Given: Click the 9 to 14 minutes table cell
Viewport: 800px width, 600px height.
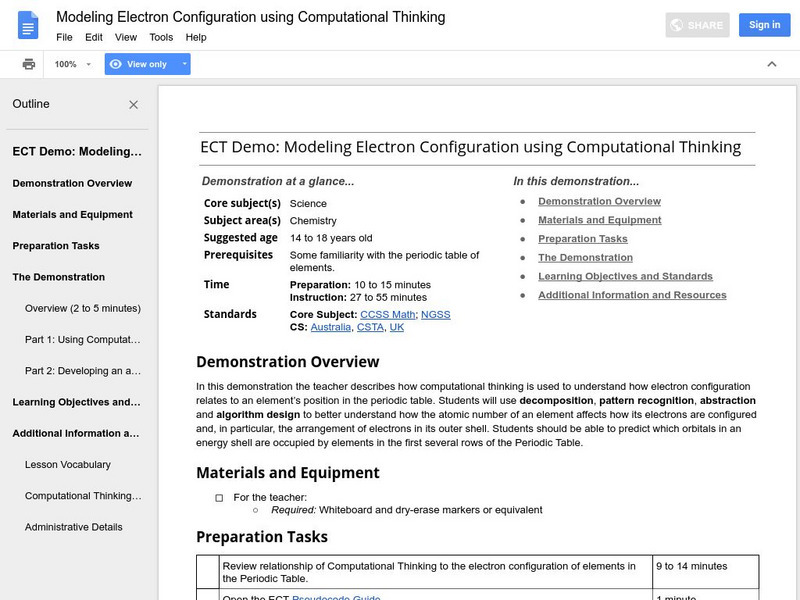Looking at the screenshot, I should click(705, 572).
